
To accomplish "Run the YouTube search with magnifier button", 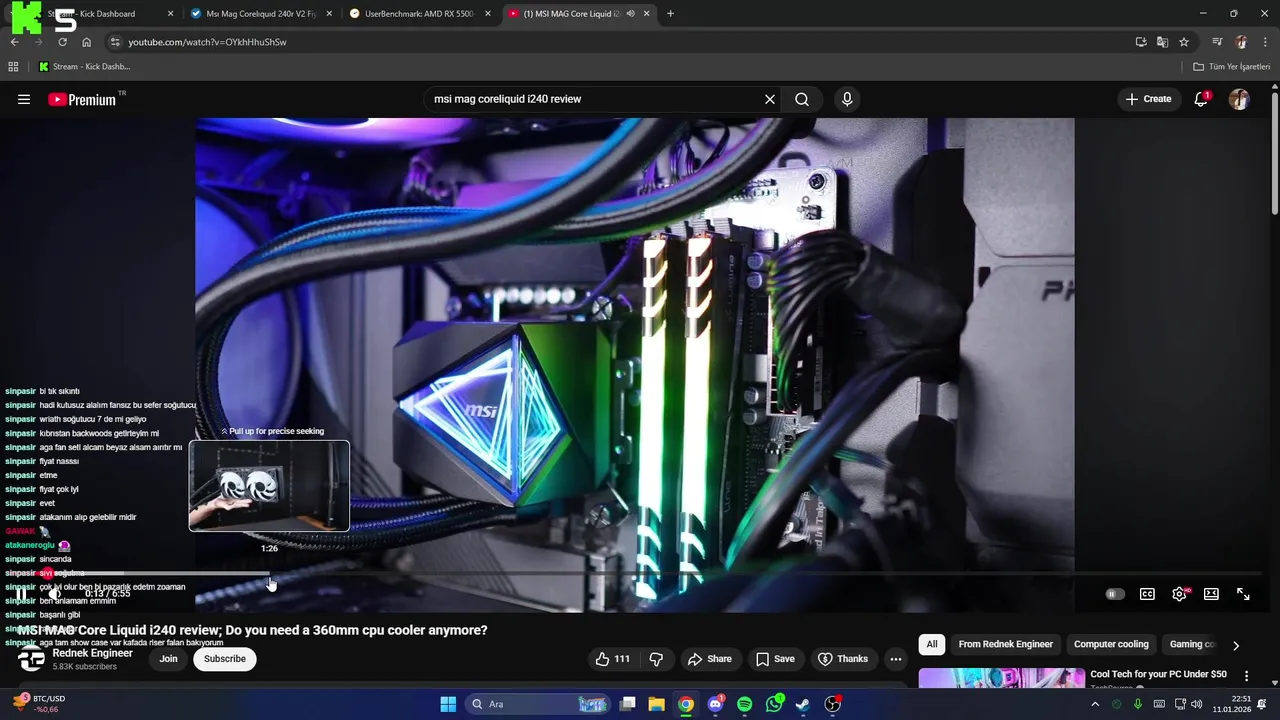I will tap(802, 99).
